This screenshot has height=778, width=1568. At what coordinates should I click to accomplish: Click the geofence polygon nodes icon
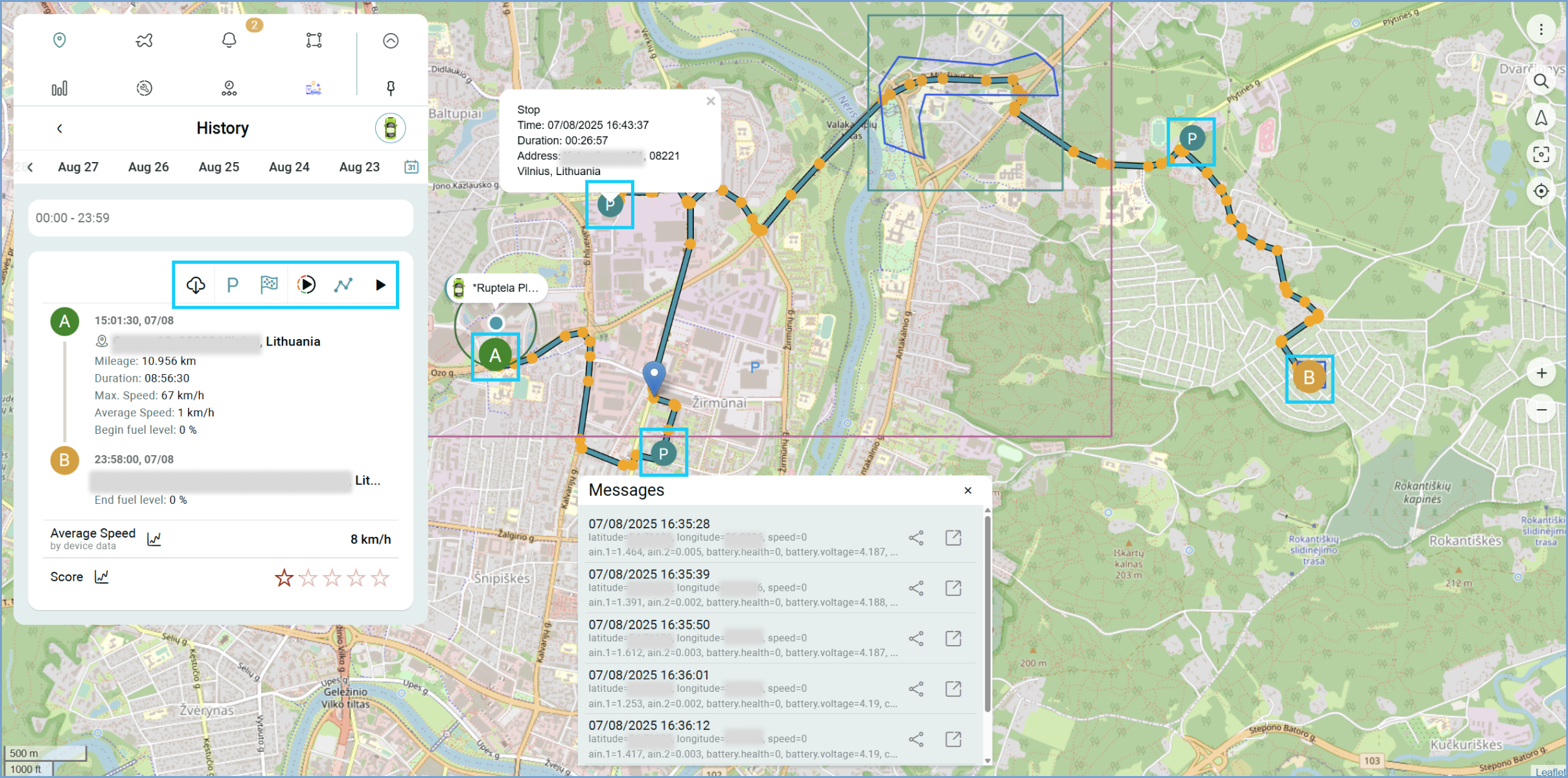click(x=314, y=40)
